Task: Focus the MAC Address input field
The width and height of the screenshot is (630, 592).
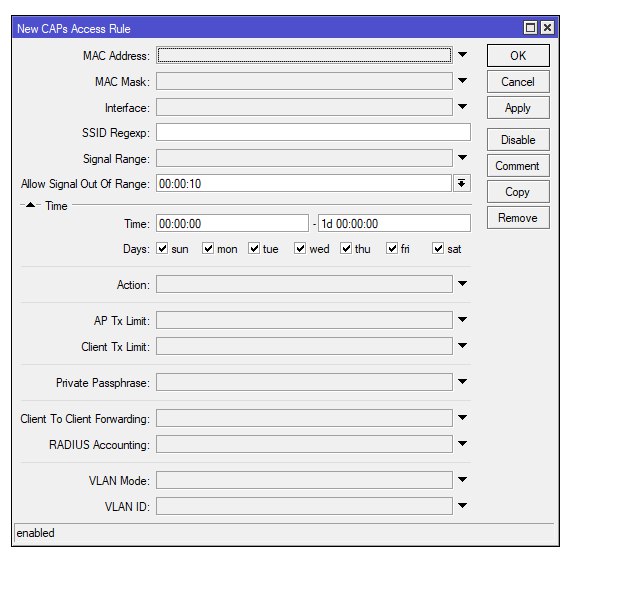Action: [x=304, y=55]
